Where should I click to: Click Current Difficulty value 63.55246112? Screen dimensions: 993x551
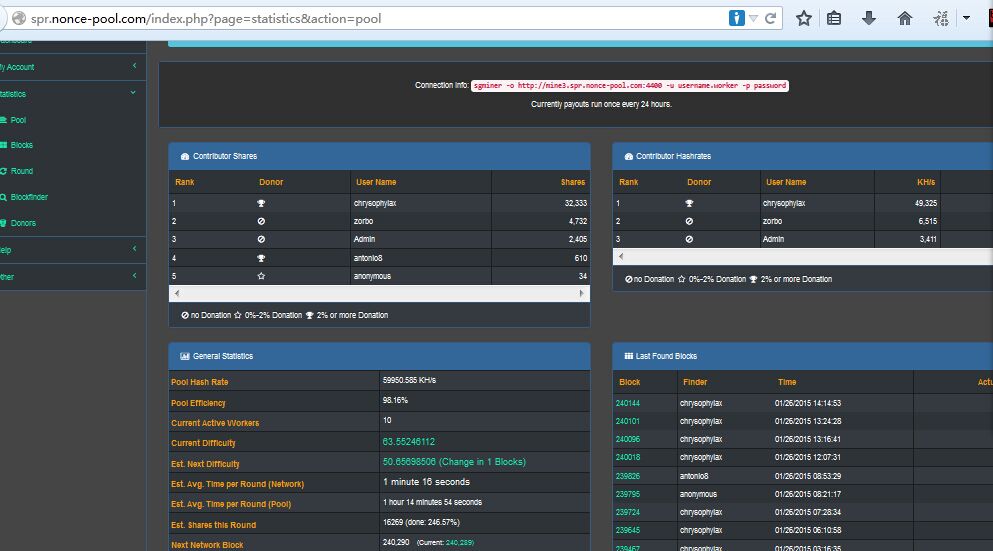[x=408, y=441]
